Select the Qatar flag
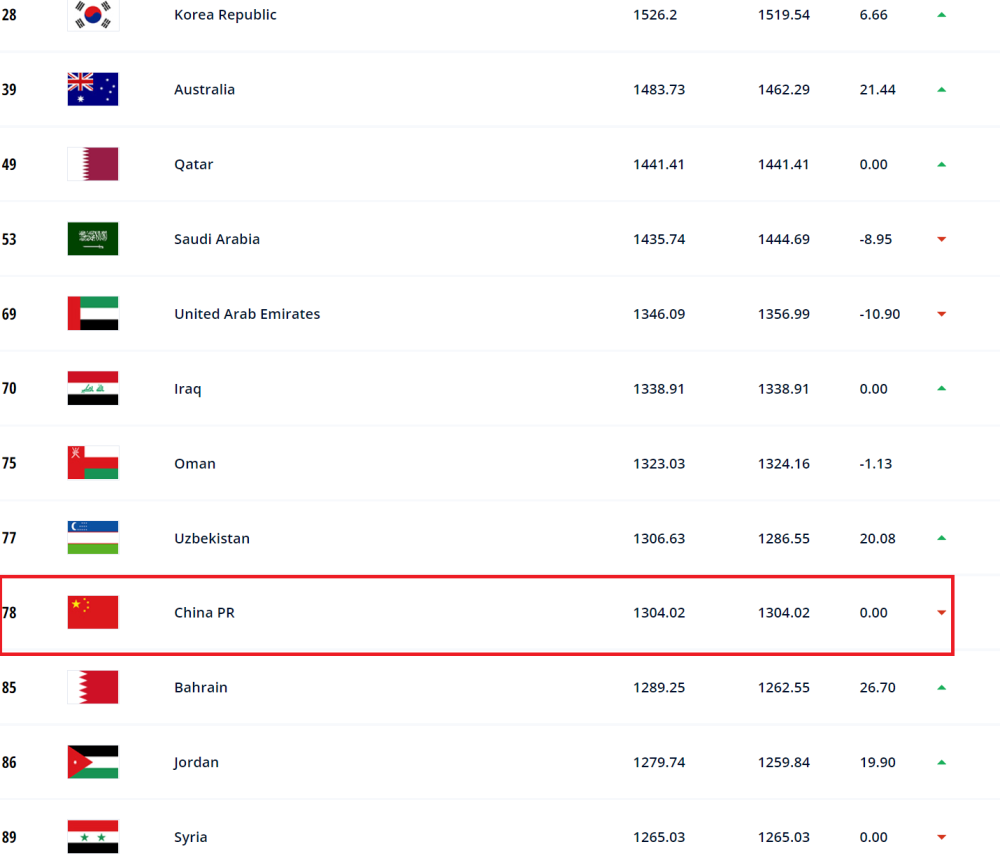1000x863 pixels. [x=93, y=164]
